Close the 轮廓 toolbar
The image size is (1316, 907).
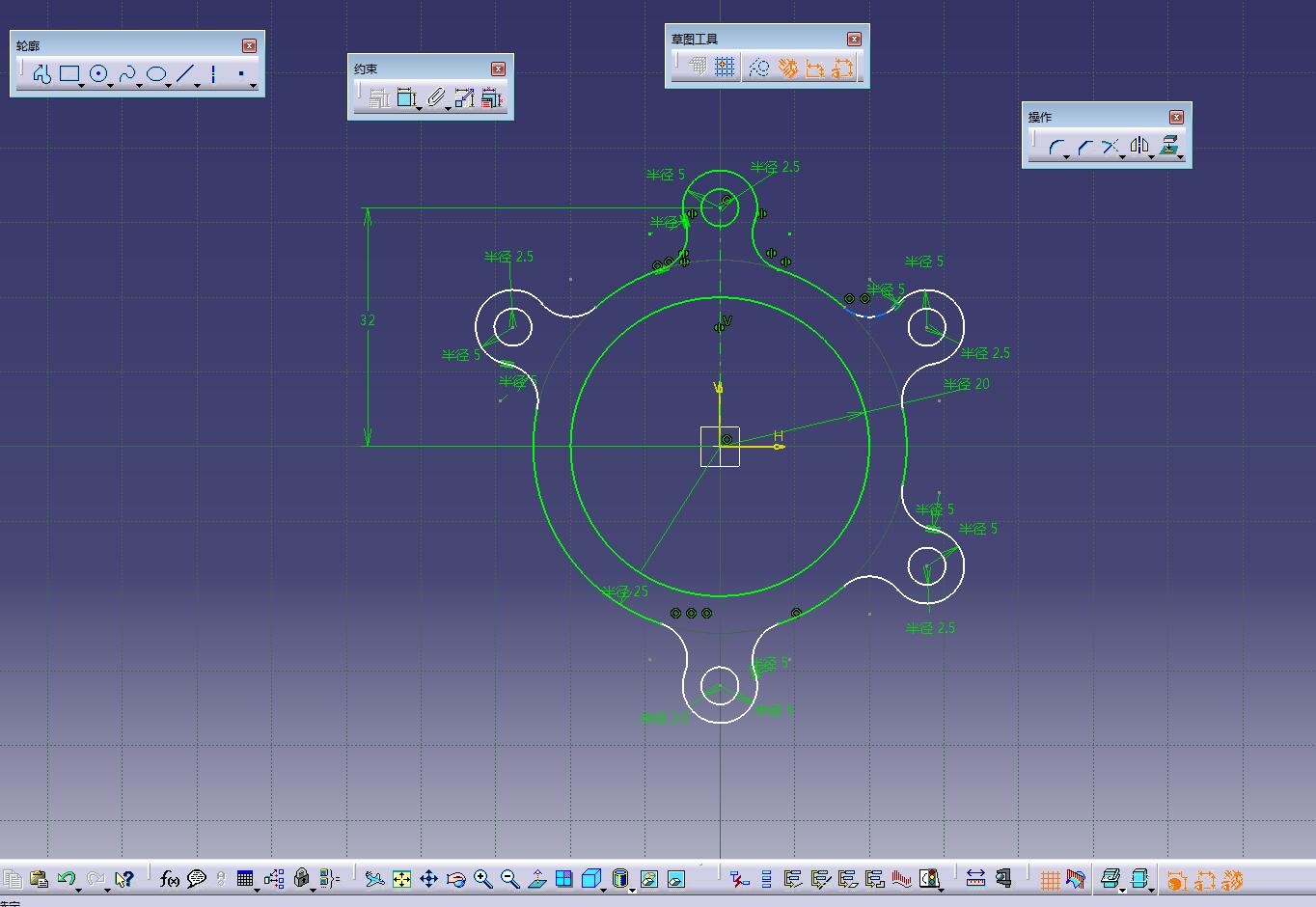249,45
